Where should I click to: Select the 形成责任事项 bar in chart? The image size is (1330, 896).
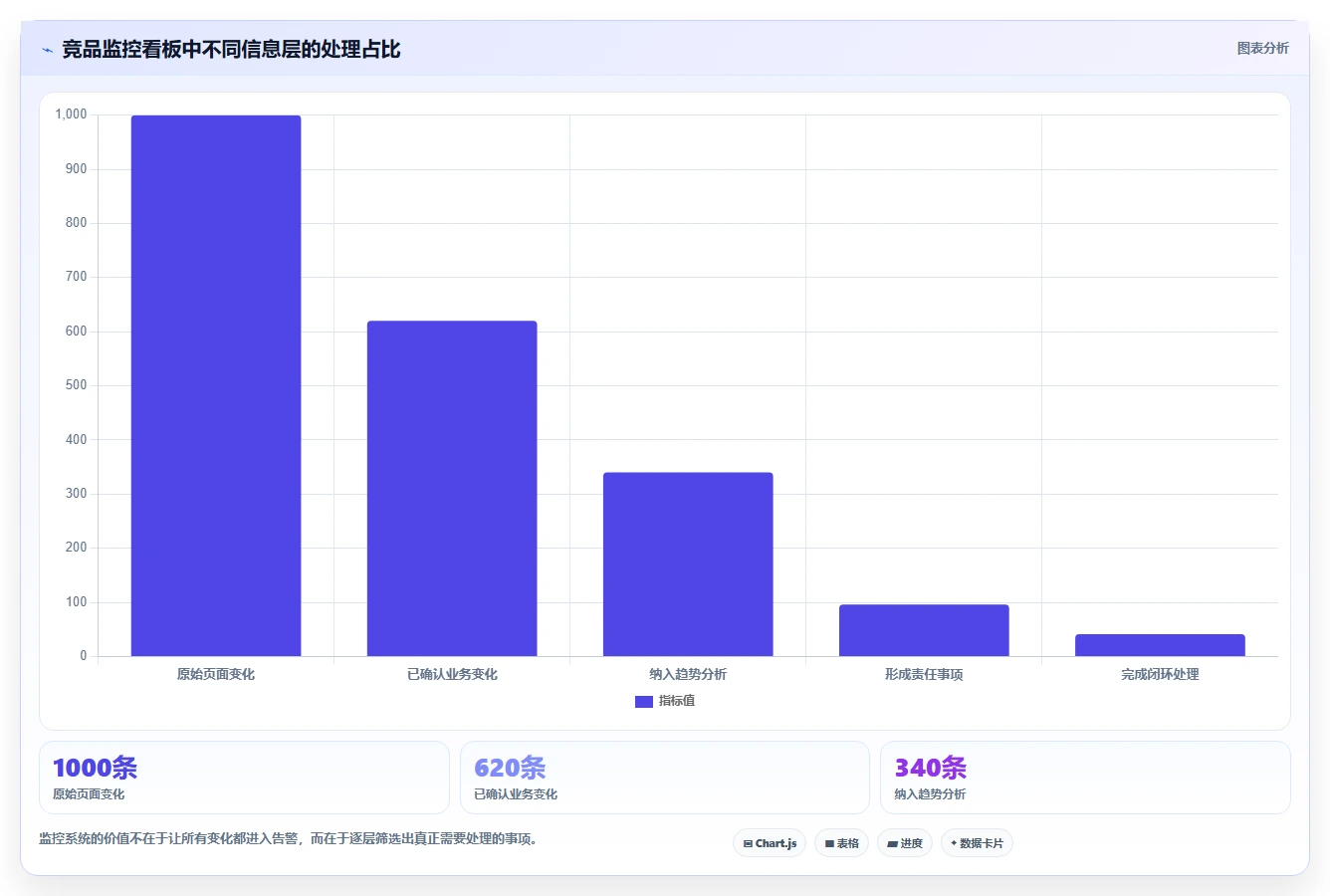point(924,630)
